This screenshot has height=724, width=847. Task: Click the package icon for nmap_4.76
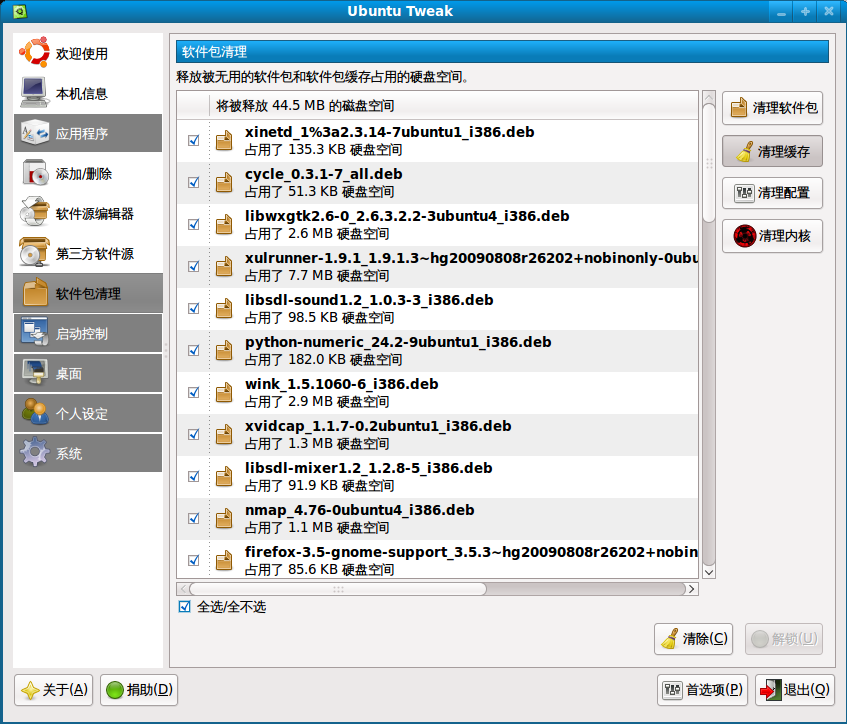tap(224, 519)
